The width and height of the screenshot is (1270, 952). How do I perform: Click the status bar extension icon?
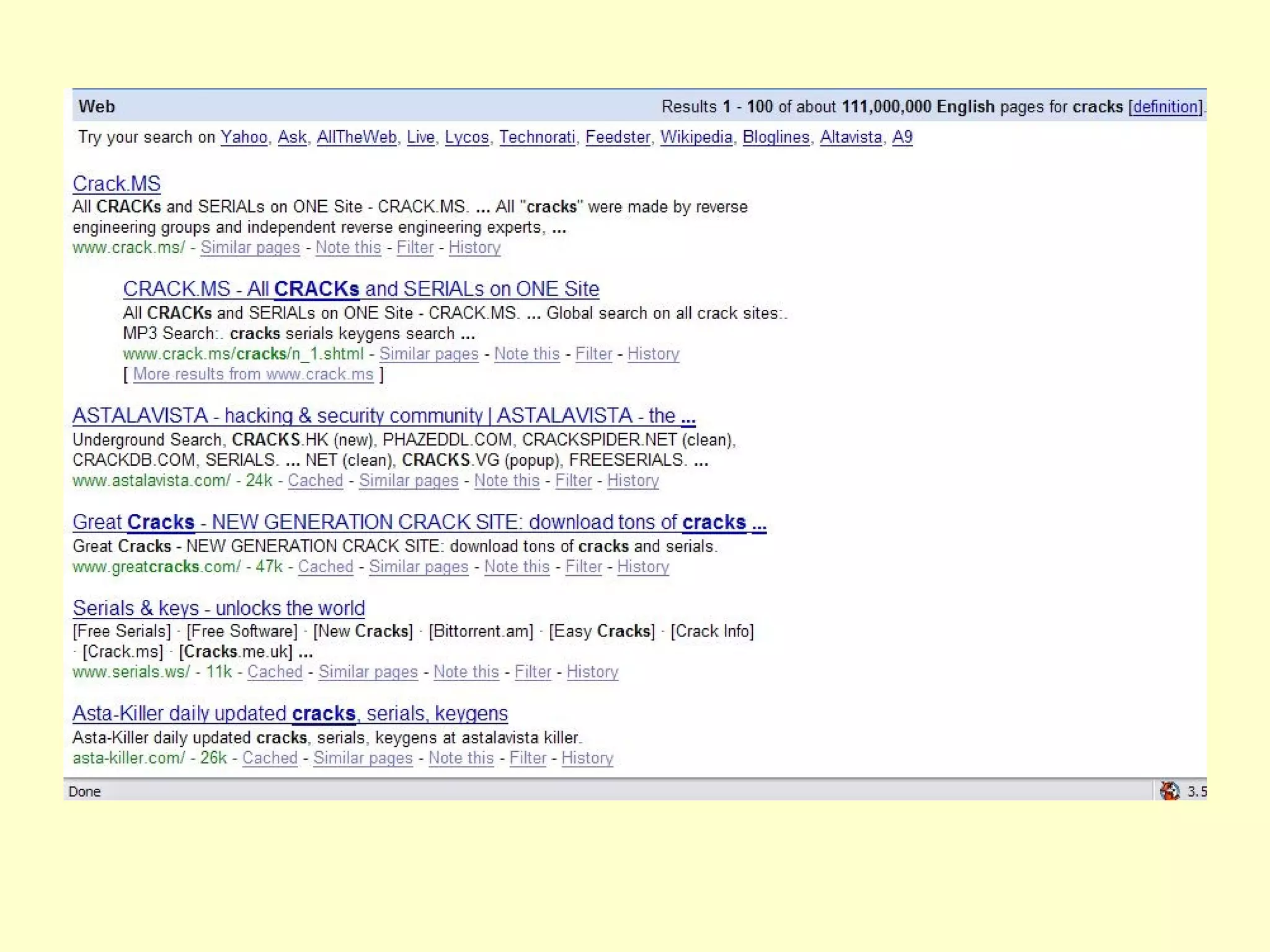pyautogui.click(x=1169, y=791)
